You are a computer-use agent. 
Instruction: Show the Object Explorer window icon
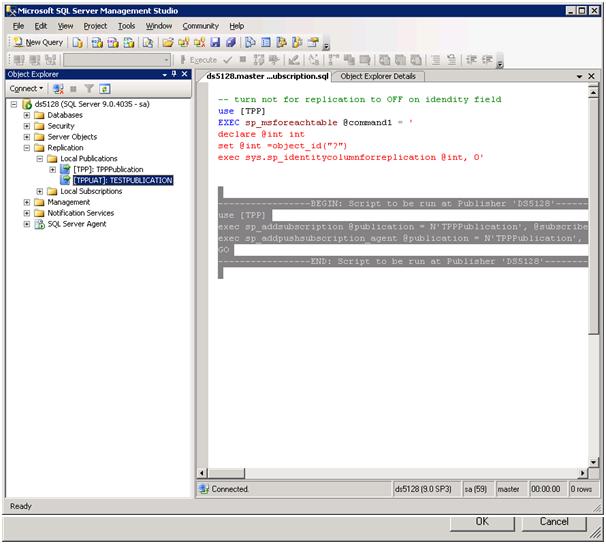(x=282, y=42)
